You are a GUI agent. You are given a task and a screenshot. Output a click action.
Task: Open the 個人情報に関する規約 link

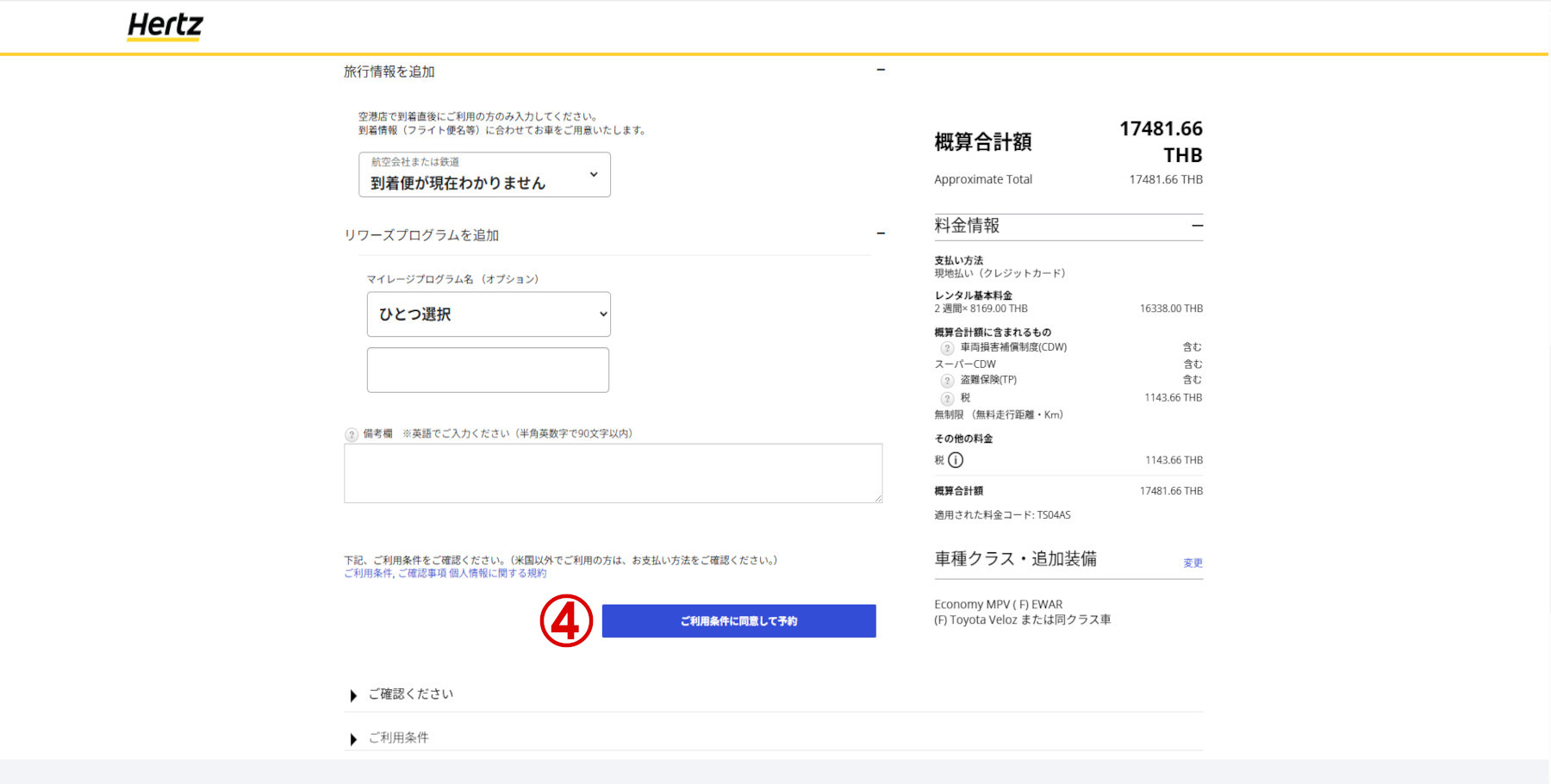tap(497, 573)
